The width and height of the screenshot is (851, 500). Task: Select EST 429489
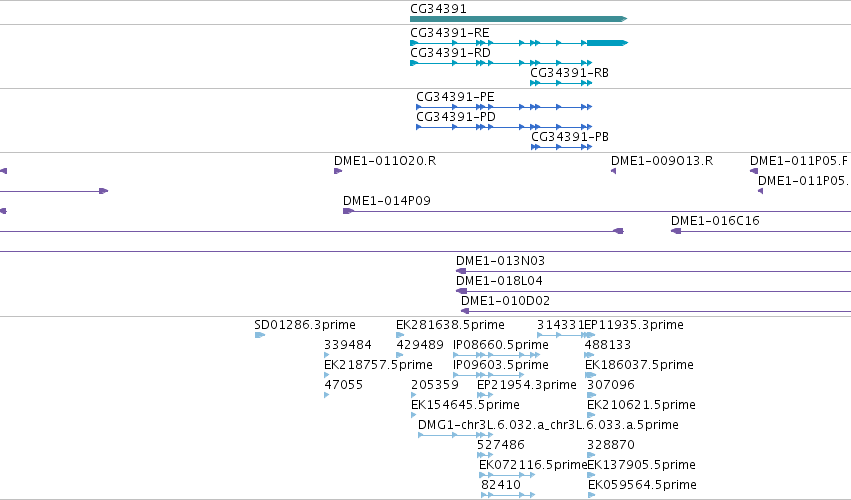click(420, 345)
